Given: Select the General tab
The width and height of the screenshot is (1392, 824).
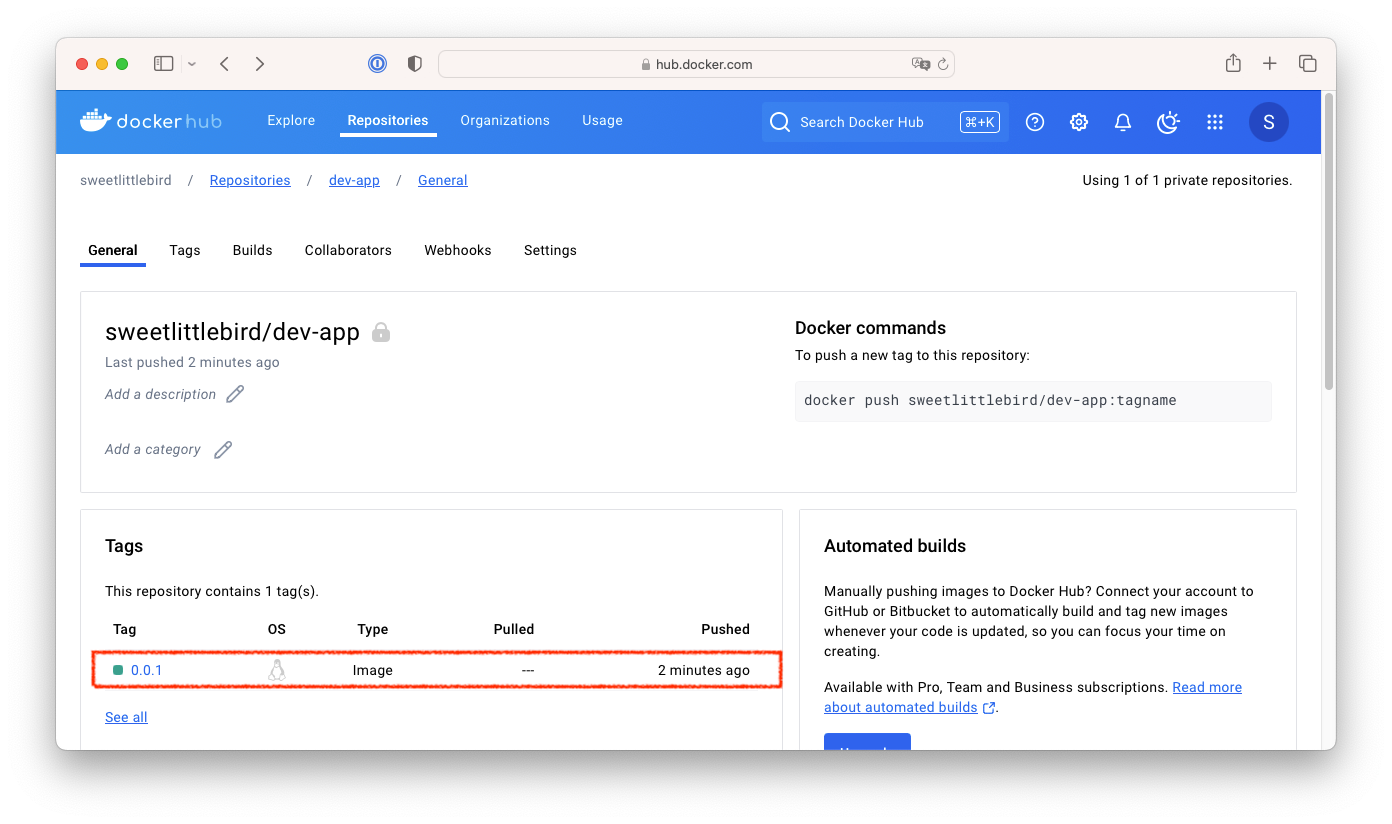Looking at the screenshot, I should click(x=113, y=250).
